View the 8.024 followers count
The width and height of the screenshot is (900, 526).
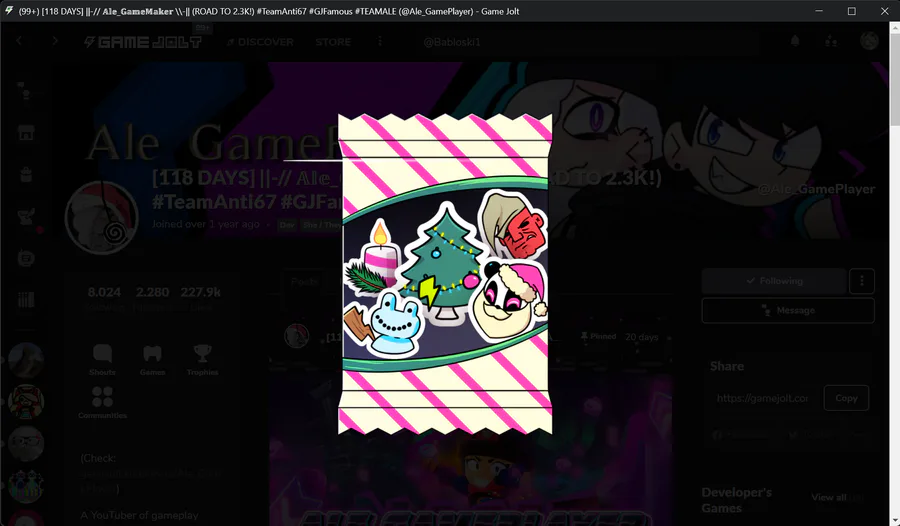coord(104,299)
